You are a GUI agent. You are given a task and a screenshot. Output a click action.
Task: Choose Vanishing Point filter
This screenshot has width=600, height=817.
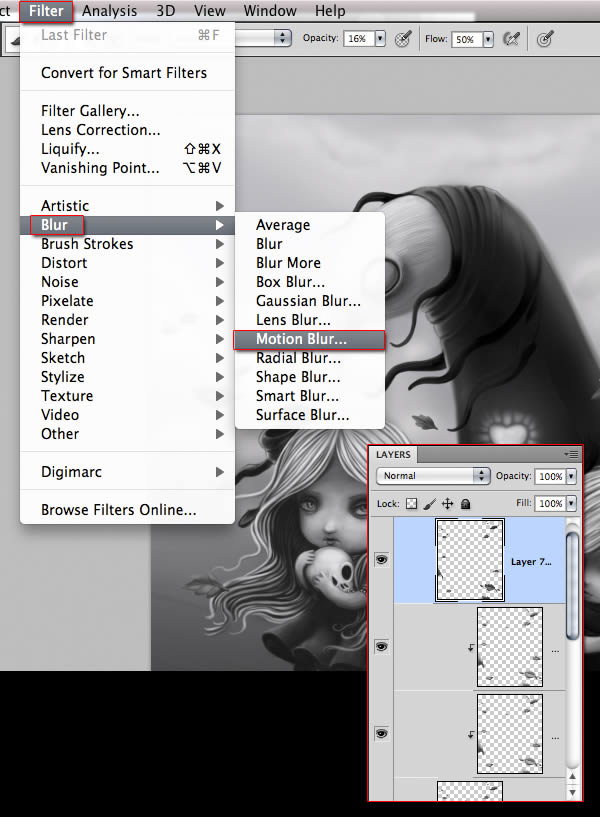(127, 168)
